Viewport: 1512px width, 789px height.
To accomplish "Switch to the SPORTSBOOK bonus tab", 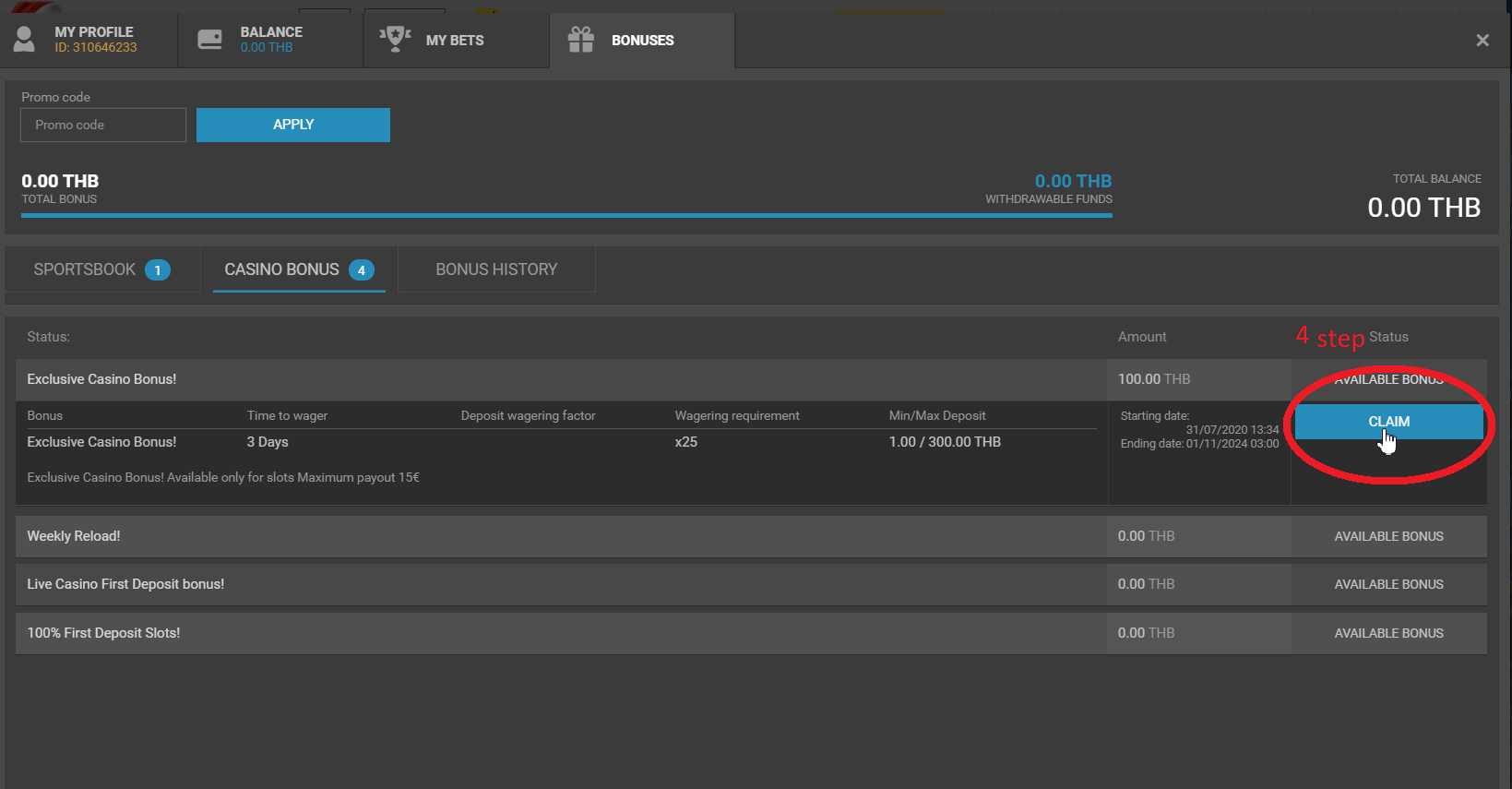I will [x=102, y=269].
